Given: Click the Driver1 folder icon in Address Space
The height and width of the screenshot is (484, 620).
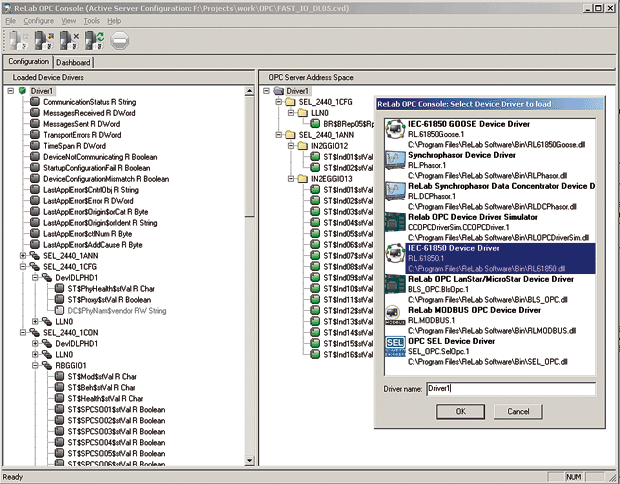Looking at the screenshot, I should pyautogui.click(x=279, y=91).
